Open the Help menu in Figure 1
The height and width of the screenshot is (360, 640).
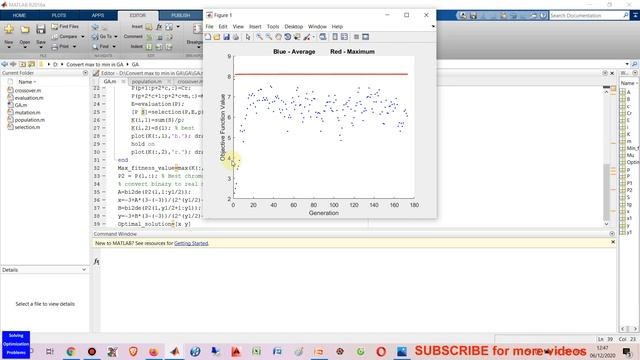tap(337, 27)
